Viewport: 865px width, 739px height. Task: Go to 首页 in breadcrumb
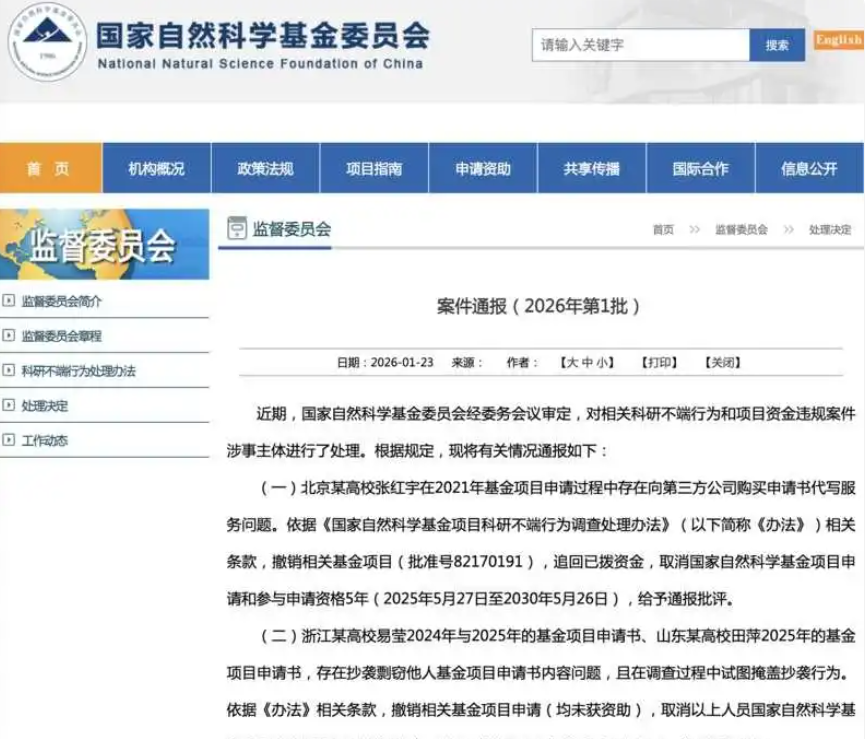pos(663,229)
